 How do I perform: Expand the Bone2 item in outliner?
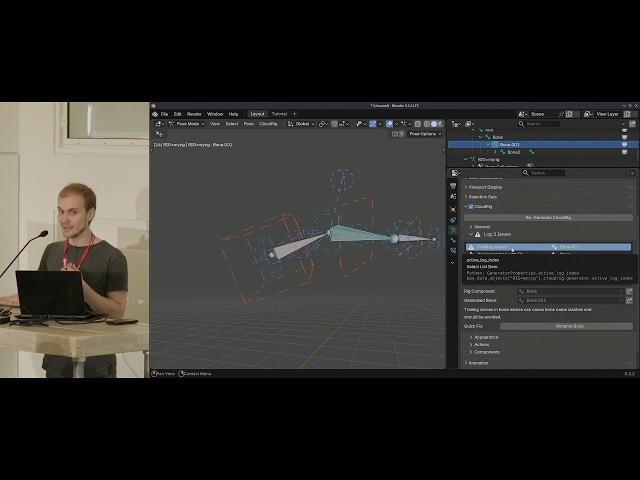495,152
